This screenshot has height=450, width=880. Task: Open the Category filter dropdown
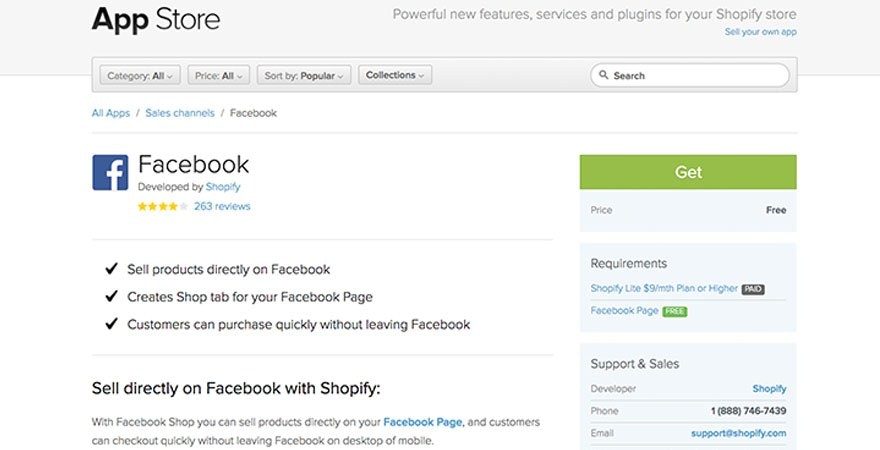pos(139,76)
